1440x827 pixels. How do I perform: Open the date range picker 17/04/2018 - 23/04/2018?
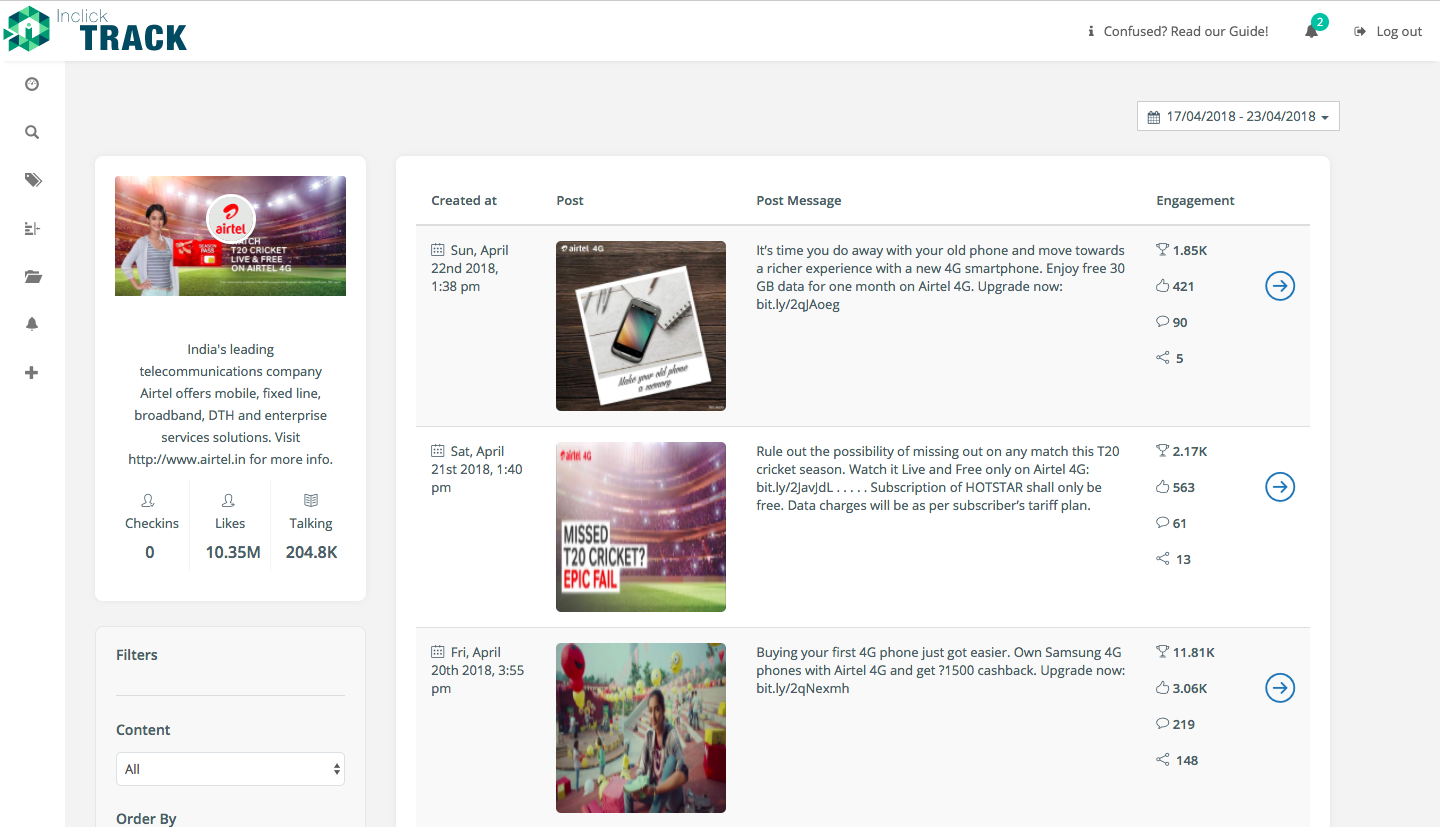1238,116
